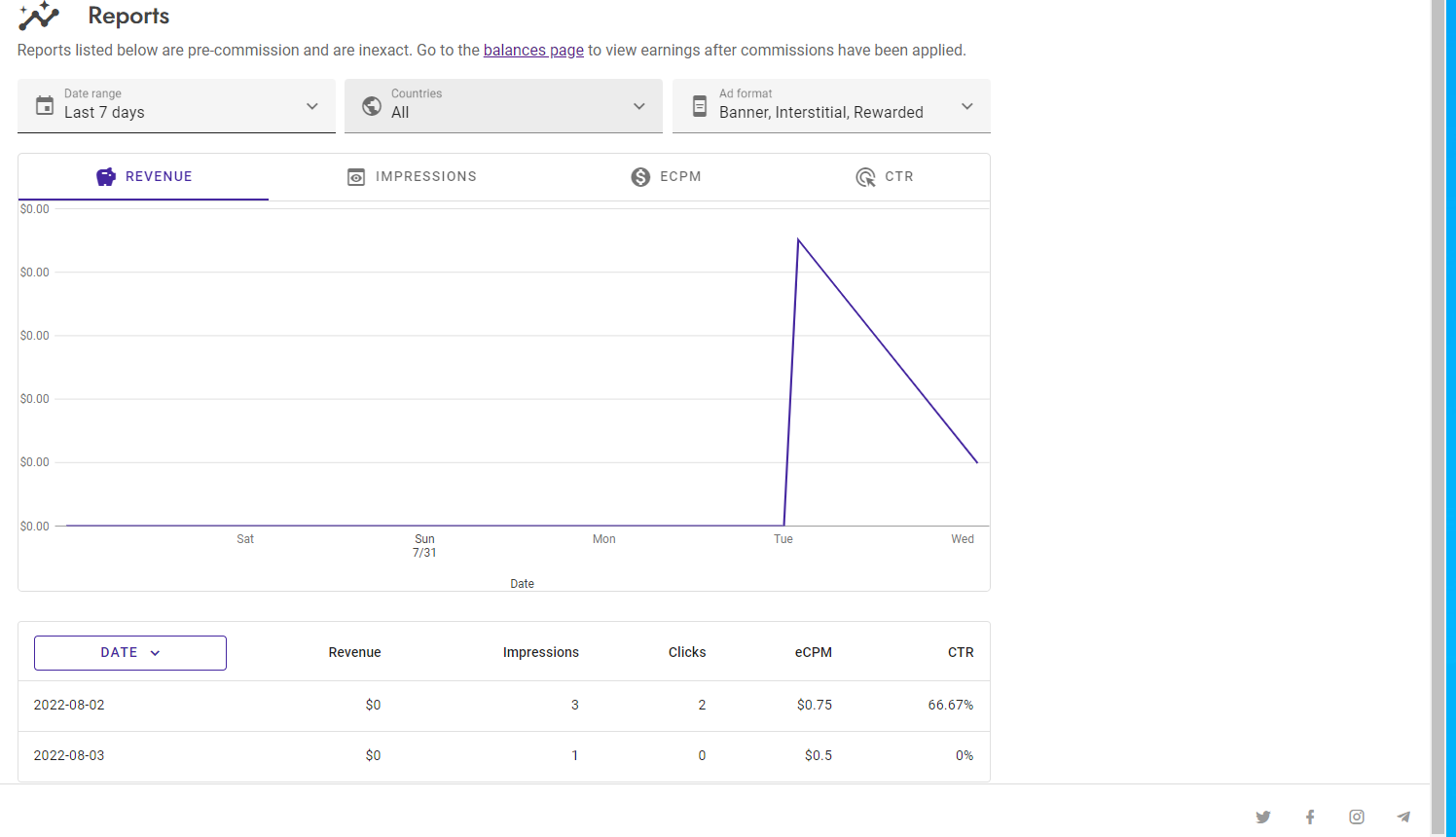Click the globe icon in Countries
Screen dimensions: 1456x837
372,105
